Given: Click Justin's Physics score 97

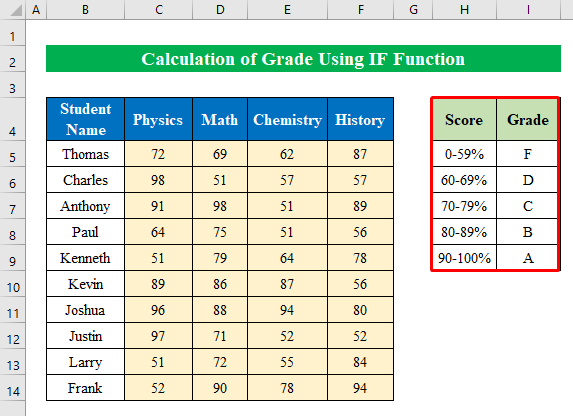Looking at the screenshot, I should click(x=158, y=336).
